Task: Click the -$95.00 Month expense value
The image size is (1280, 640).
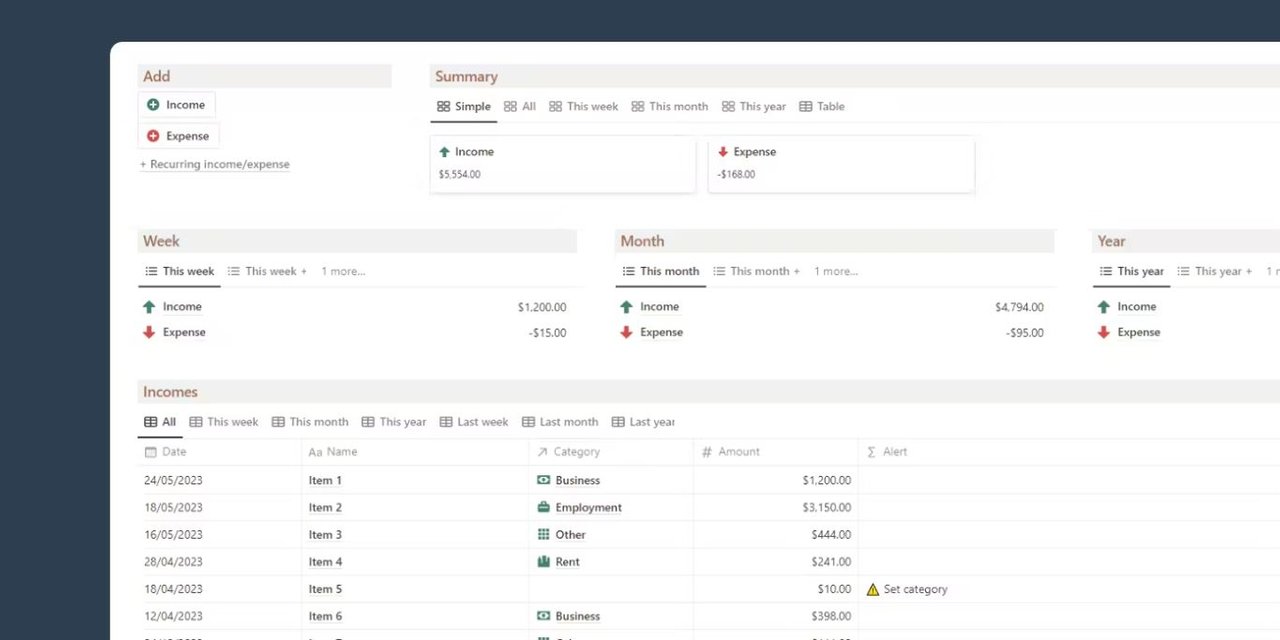Action: coord(1025,333)
